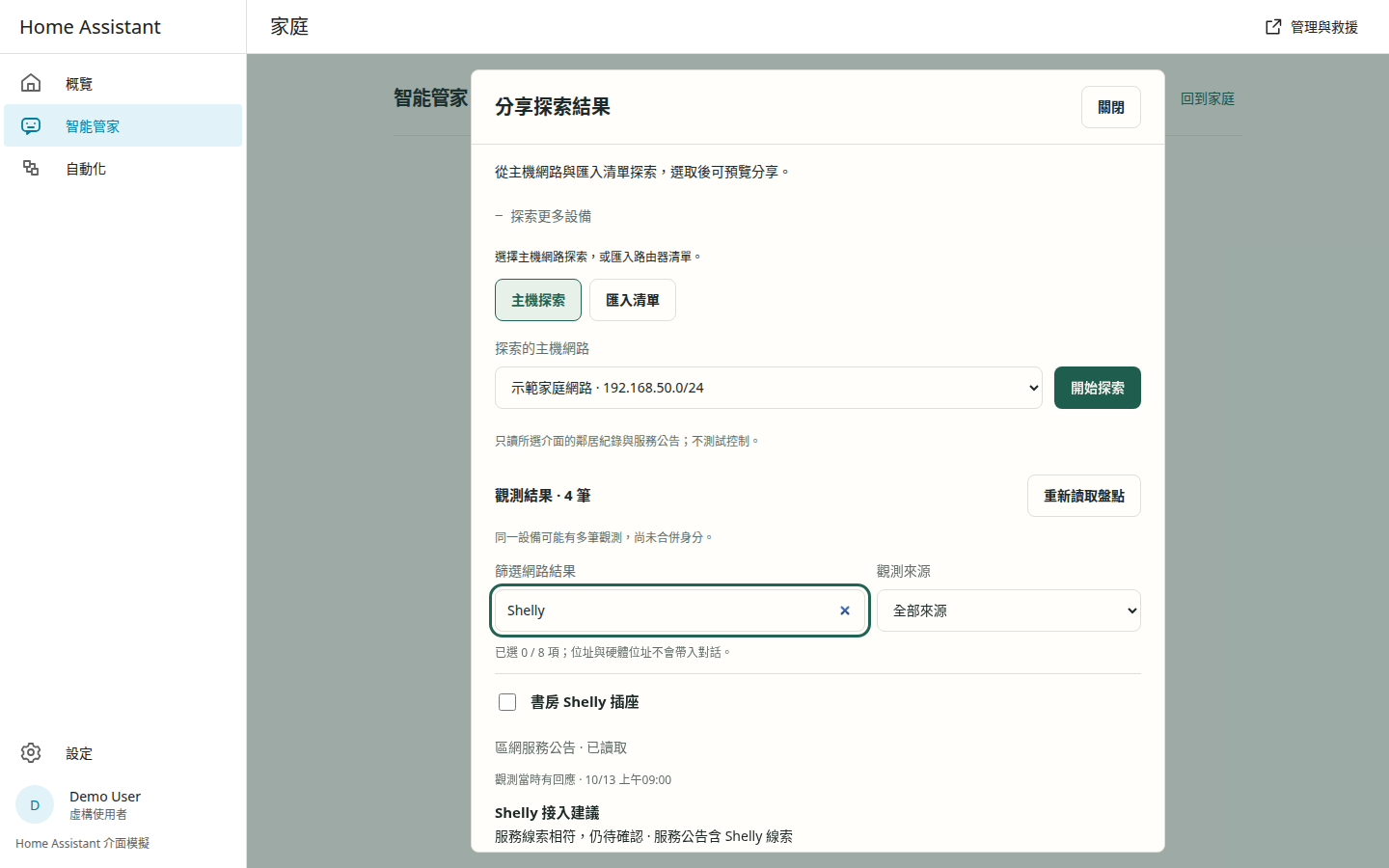This screenshot has height=868, width=1389.
Task: Click the 觀測結果 · 4 筆 heading
Action: coord(543,496)
